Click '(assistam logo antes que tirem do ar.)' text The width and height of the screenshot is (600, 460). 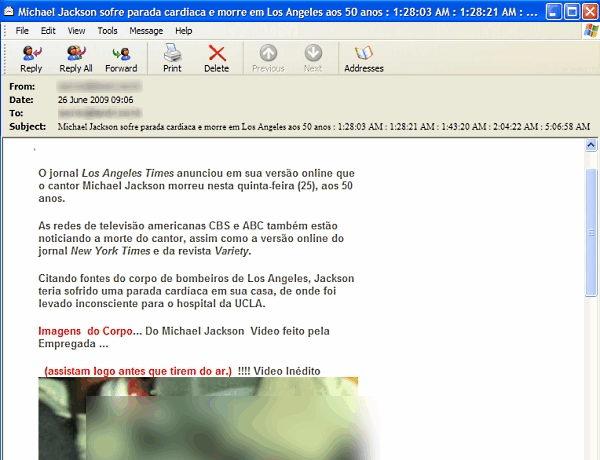[x=138, y=371]
